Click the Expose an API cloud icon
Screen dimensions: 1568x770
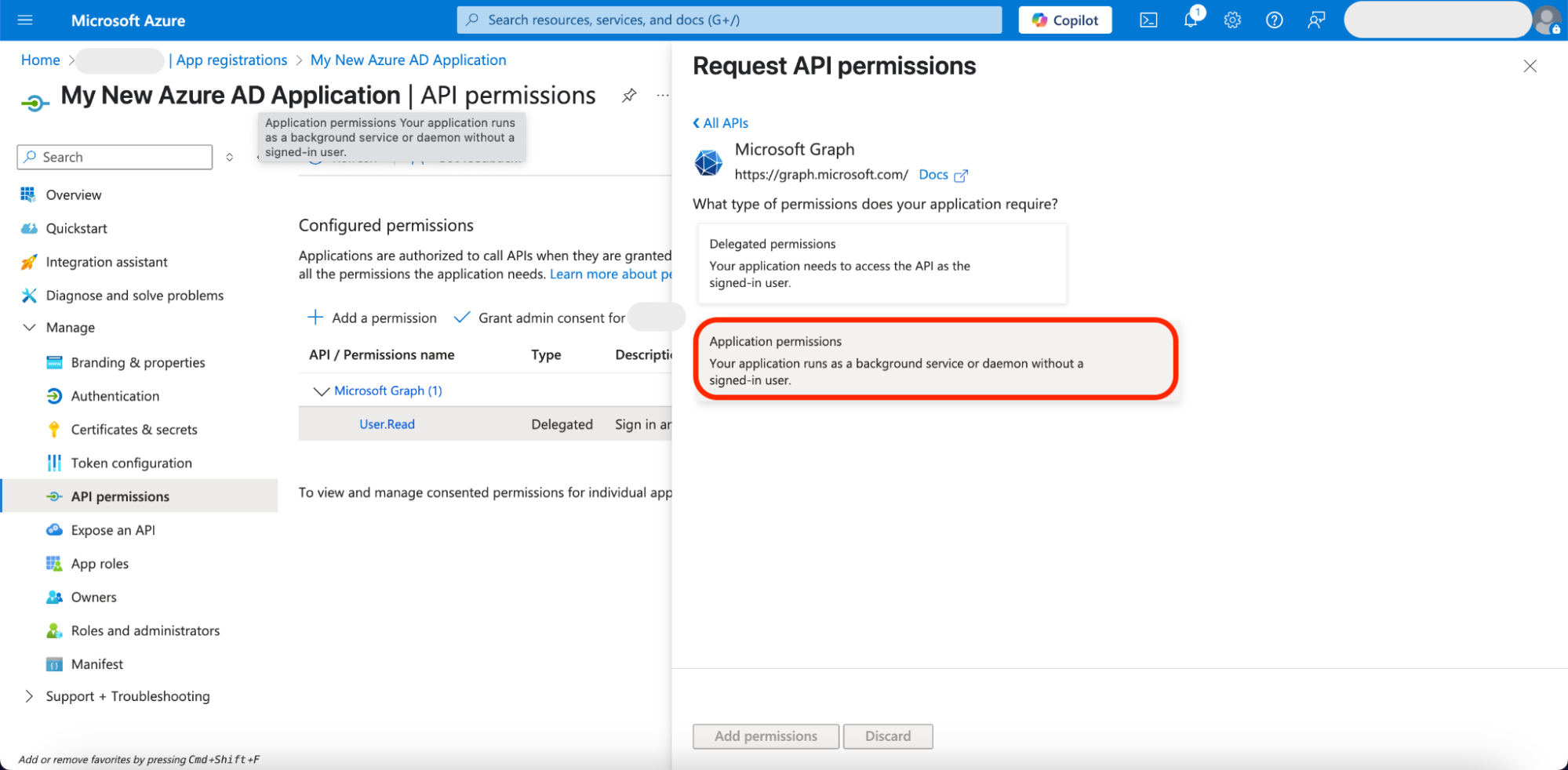click(x=54, y=530)
